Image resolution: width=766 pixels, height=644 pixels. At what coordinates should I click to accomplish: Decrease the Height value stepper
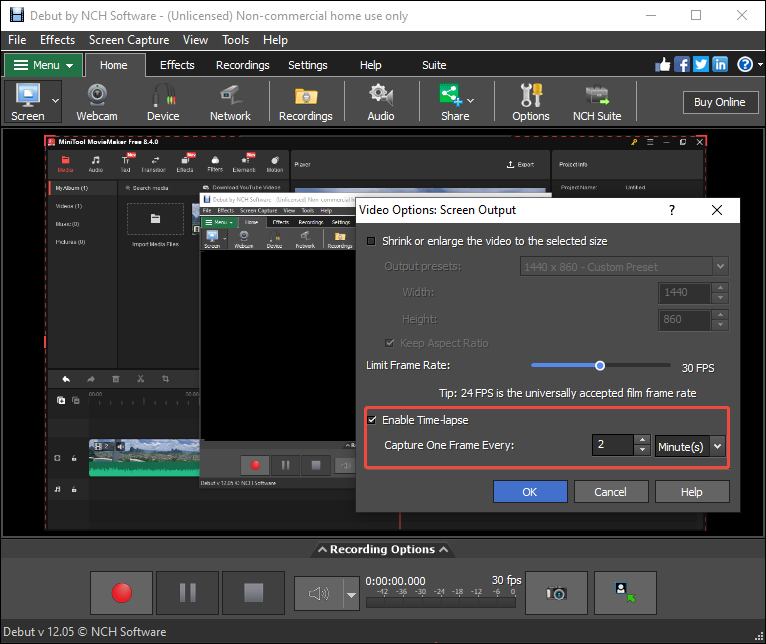point(720,325)
